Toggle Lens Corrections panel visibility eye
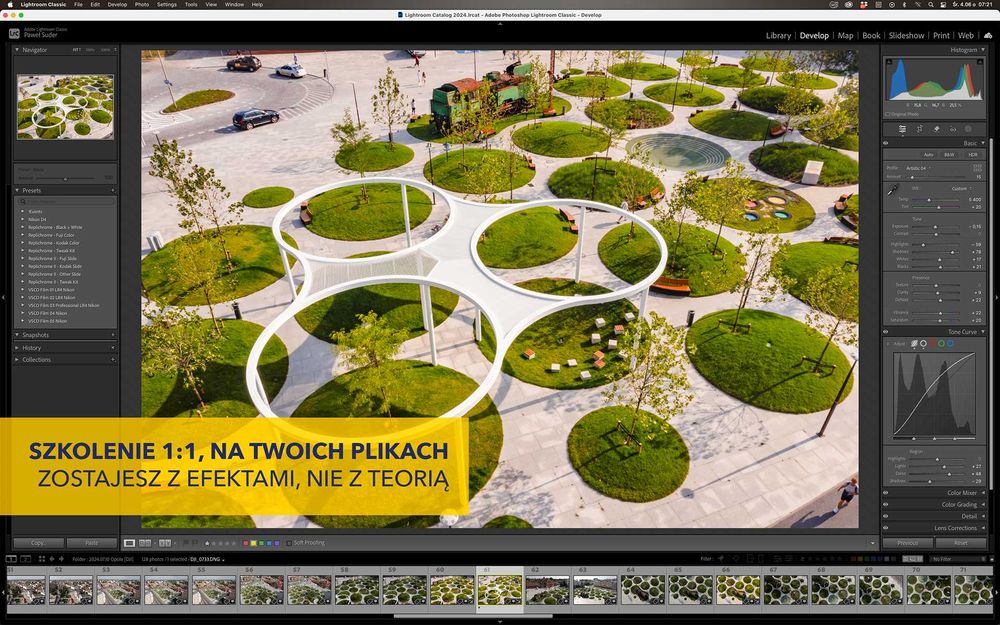This screenshot has height=625, width=1000. click(x=886, y=527)
